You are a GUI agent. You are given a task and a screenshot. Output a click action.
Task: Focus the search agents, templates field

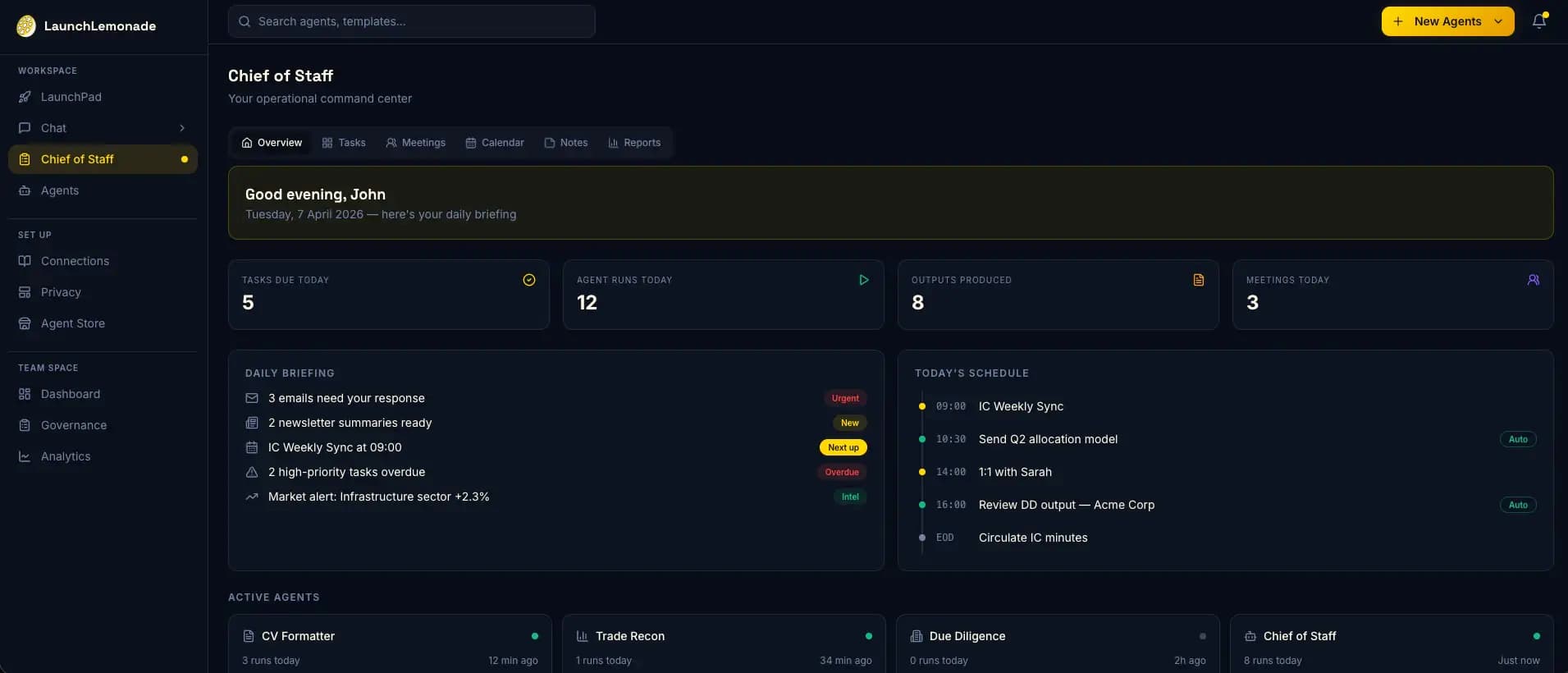(x=411, y=21)
